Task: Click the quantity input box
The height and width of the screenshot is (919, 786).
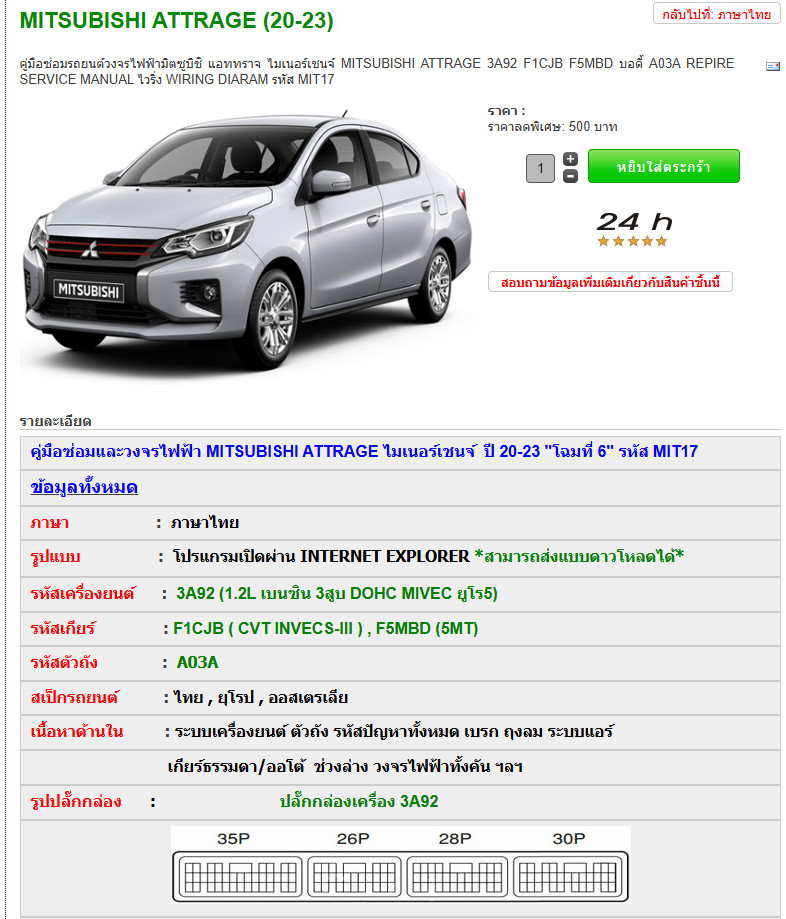Action: (540, 168)
